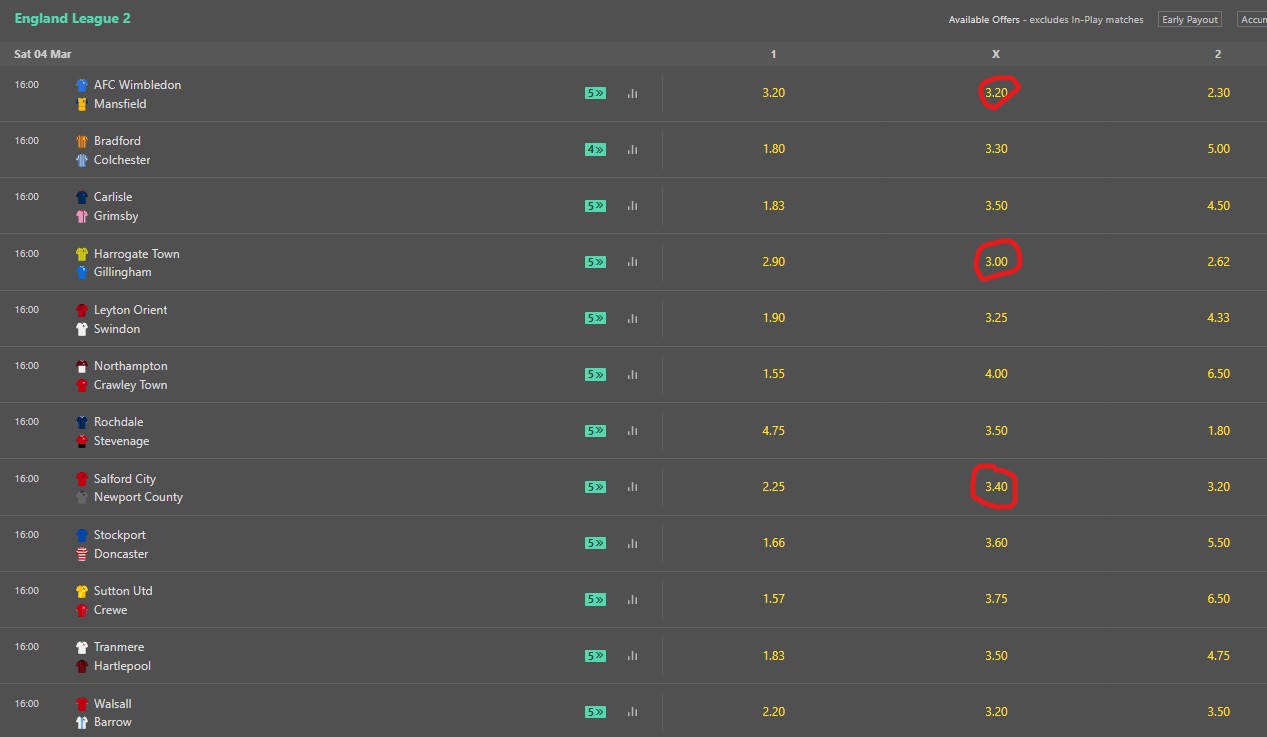Viewport: 1267px width, 737px height.
Task: Back AFC Wimbledon home win at 3.20
Action: (773, 93)
